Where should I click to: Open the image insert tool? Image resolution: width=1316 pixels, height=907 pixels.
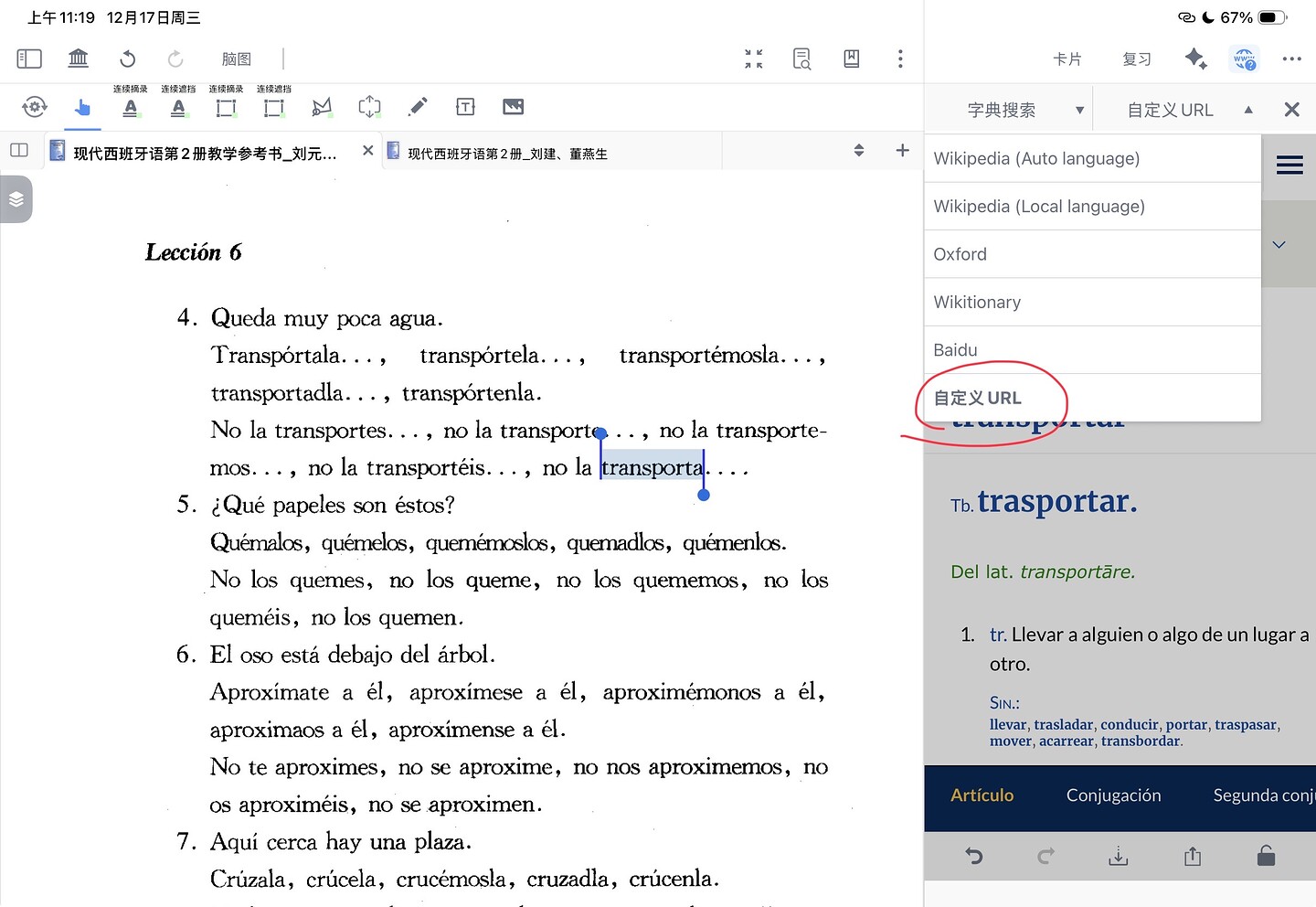pyautogui.click(x=513, y=107)
